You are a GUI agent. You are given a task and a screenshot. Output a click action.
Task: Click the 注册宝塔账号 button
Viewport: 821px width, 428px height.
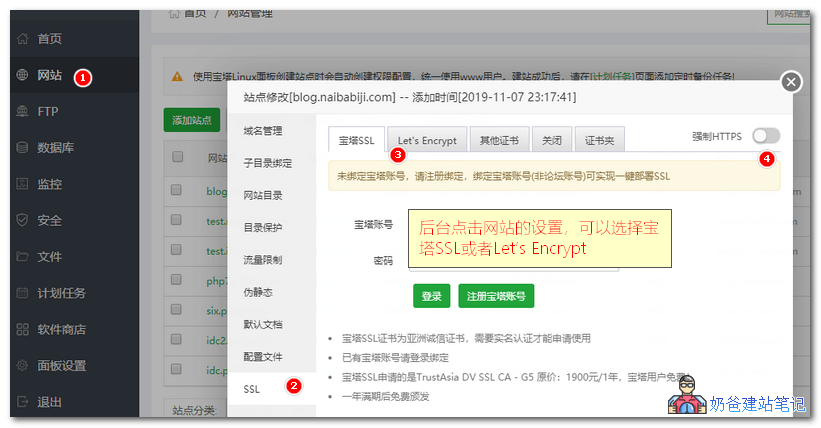click(x=496, y=296)
